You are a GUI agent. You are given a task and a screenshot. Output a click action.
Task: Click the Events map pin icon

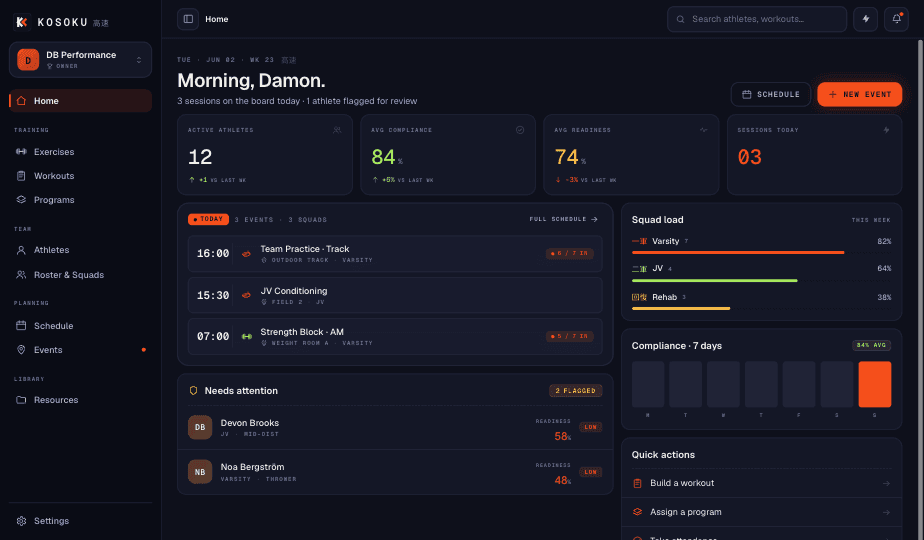pyautogui.click(x=21, y=350)
